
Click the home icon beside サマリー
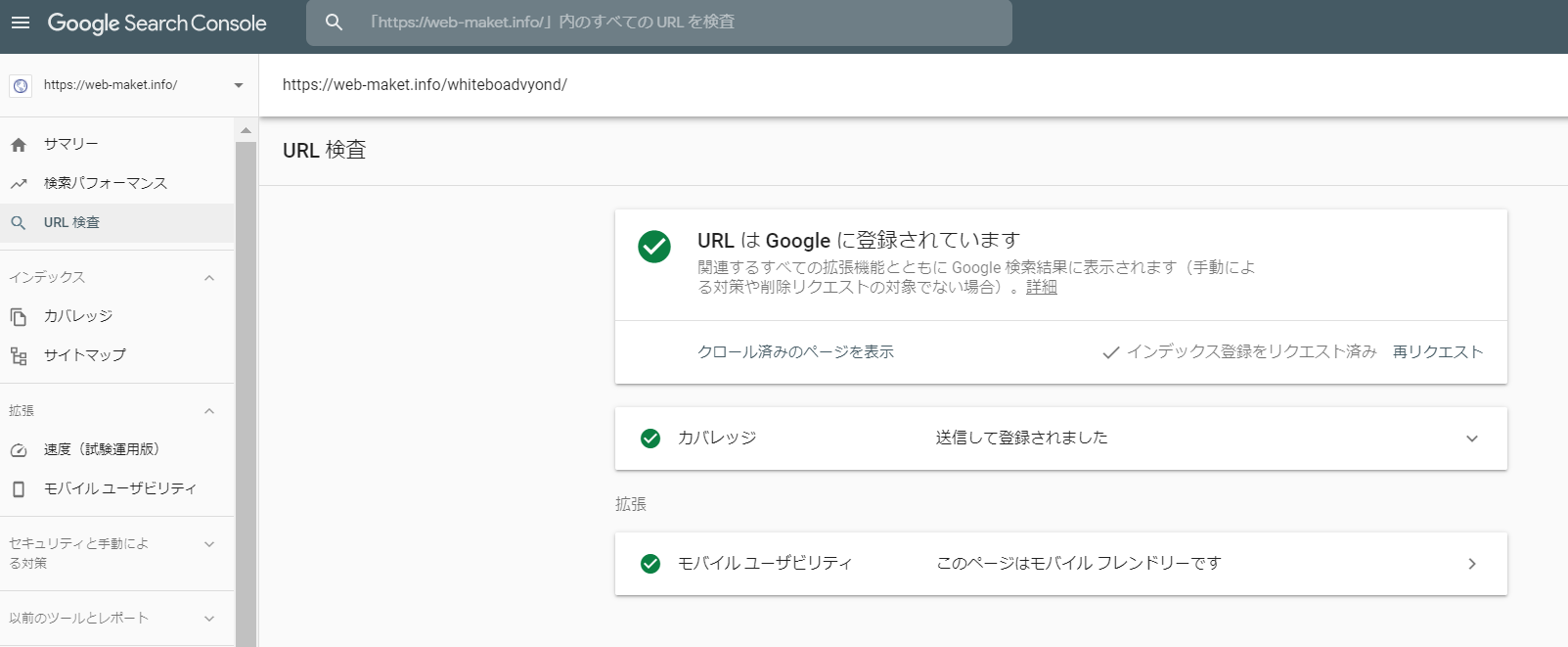[x=19, y=145]
